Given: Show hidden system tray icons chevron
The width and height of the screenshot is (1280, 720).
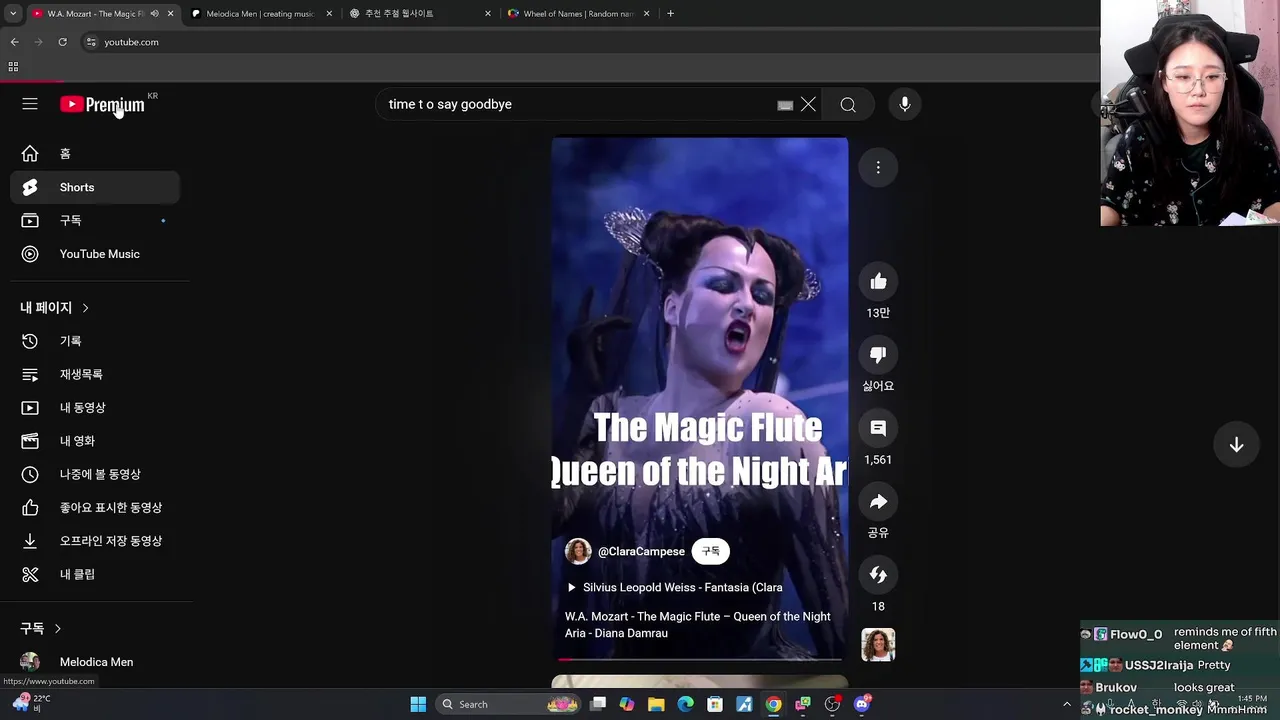Looking at the screenshot, I should coord(1067,704).
